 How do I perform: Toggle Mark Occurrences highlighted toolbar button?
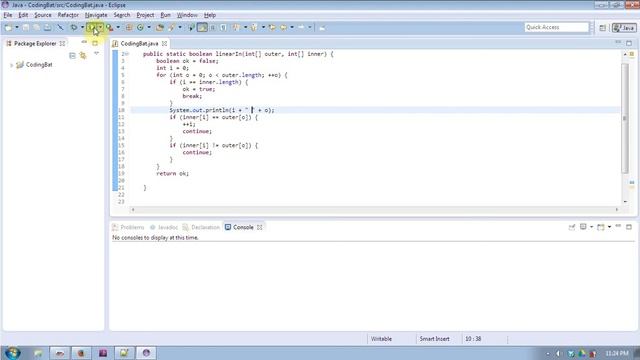202,27
